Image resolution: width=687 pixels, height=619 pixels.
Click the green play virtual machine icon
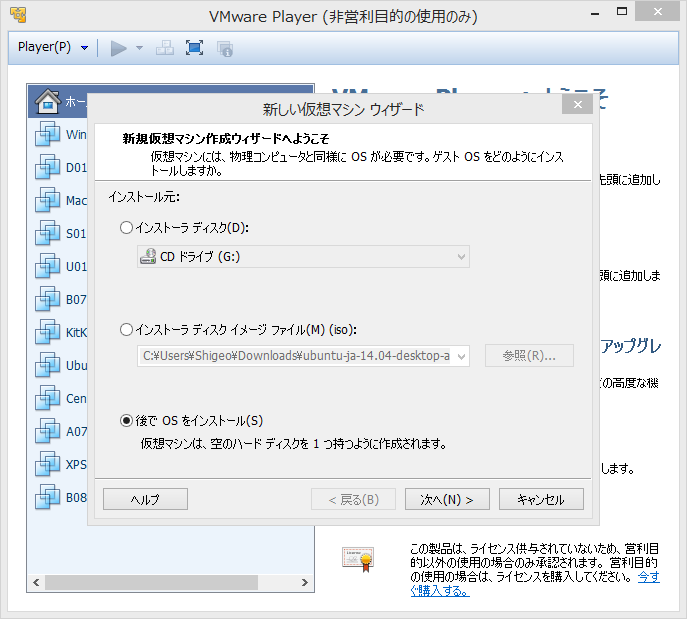[x=118, y=48]
